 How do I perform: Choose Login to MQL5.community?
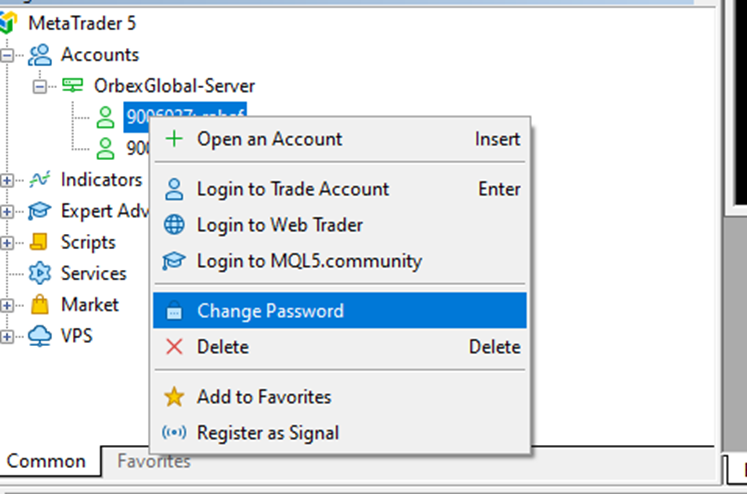coord(340,261)
